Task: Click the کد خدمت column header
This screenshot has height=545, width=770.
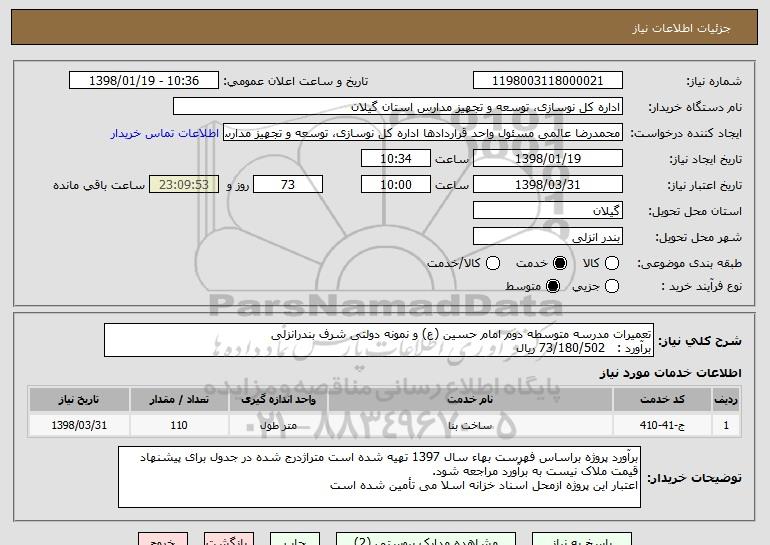Action: [x=662, y=400]
